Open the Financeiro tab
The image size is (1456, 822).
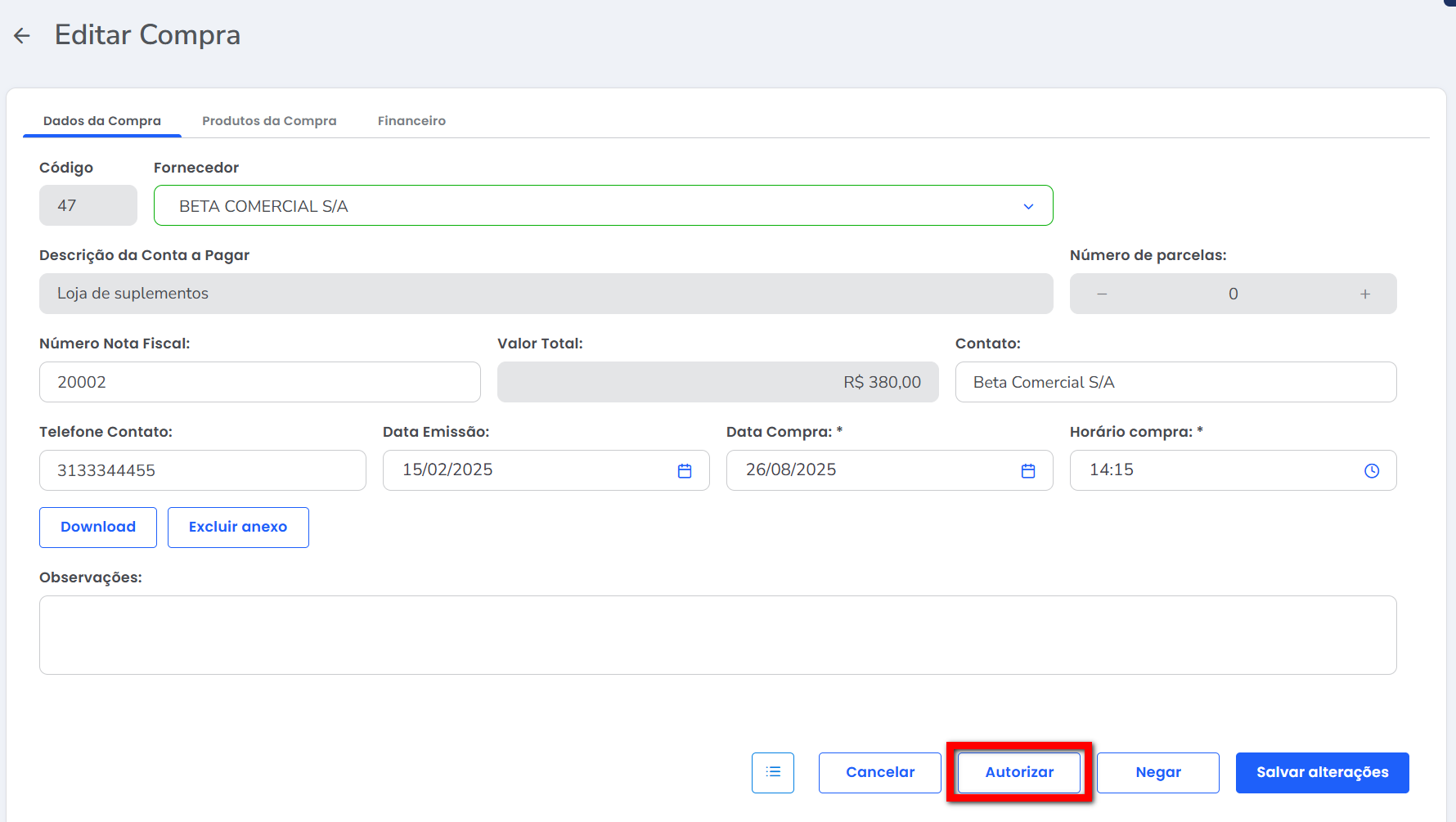pyautogui.click(x=411, y=120)
